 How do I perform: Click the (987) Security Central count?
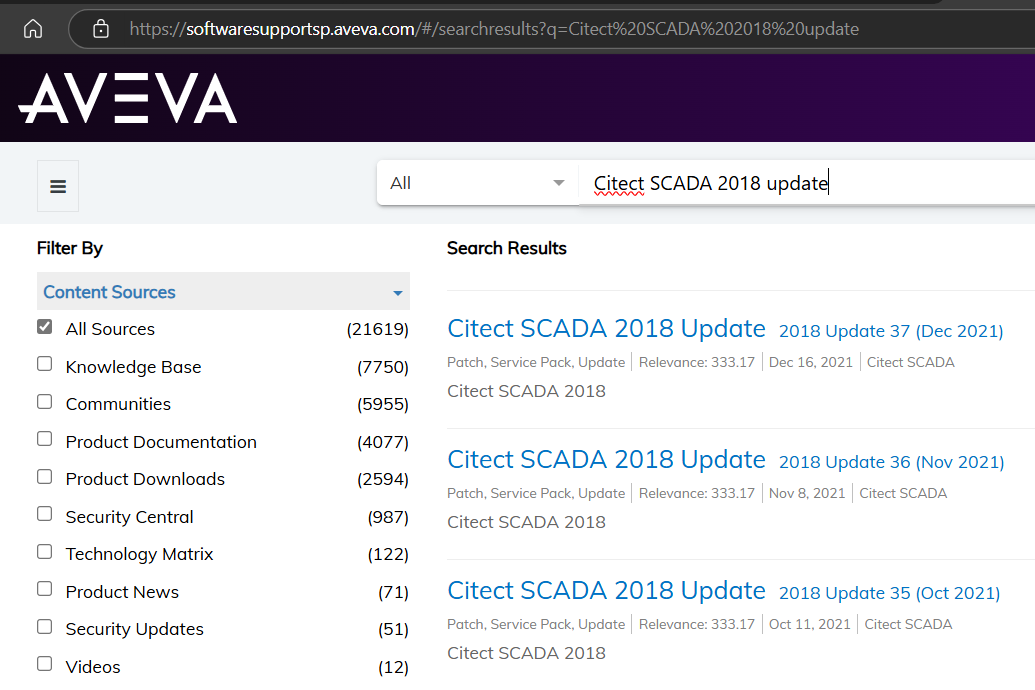[388, 517]
